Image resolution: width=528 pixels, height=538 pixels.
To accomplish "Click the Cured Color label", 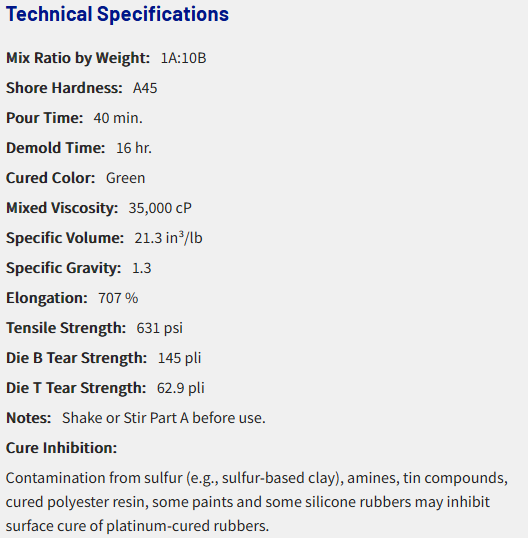I will point(50,178).
